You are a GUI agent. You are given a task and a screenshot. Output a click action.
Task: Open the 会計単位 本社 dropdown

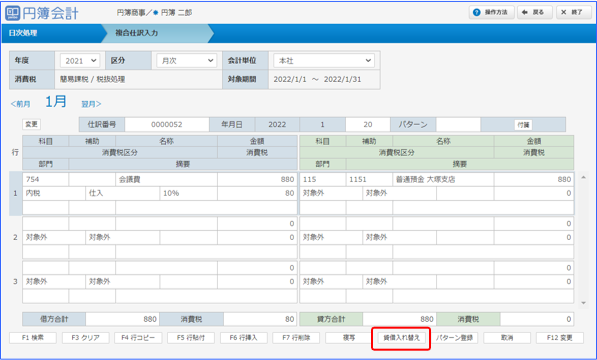324,61
